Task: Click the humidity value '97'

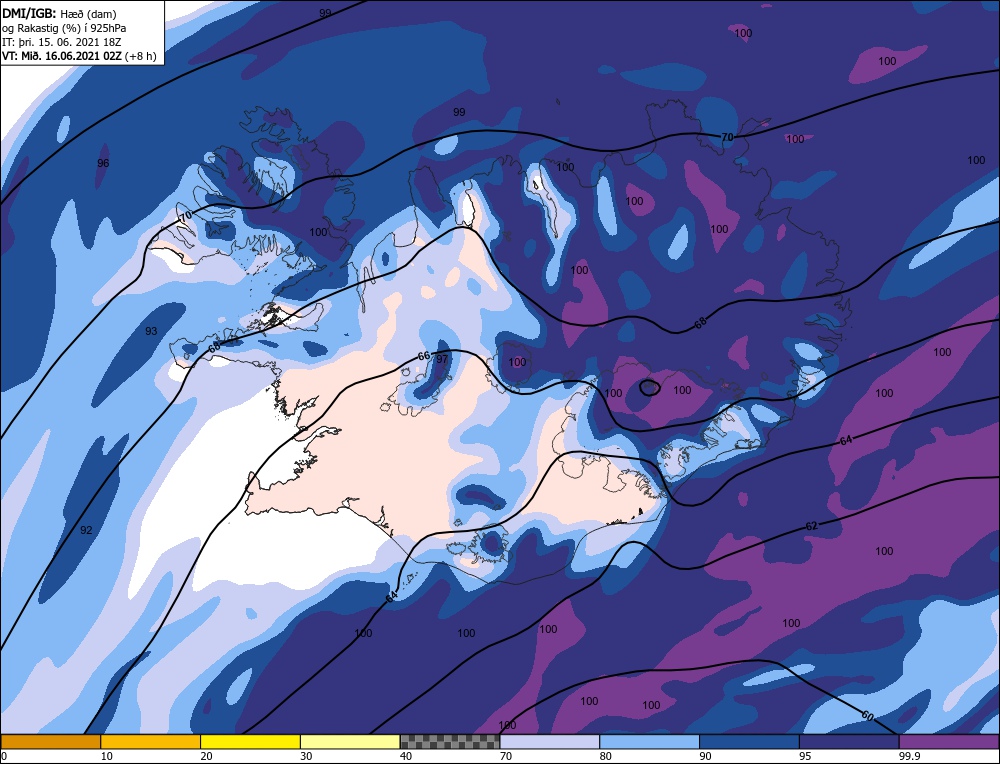Action: [x=442, y=359]
